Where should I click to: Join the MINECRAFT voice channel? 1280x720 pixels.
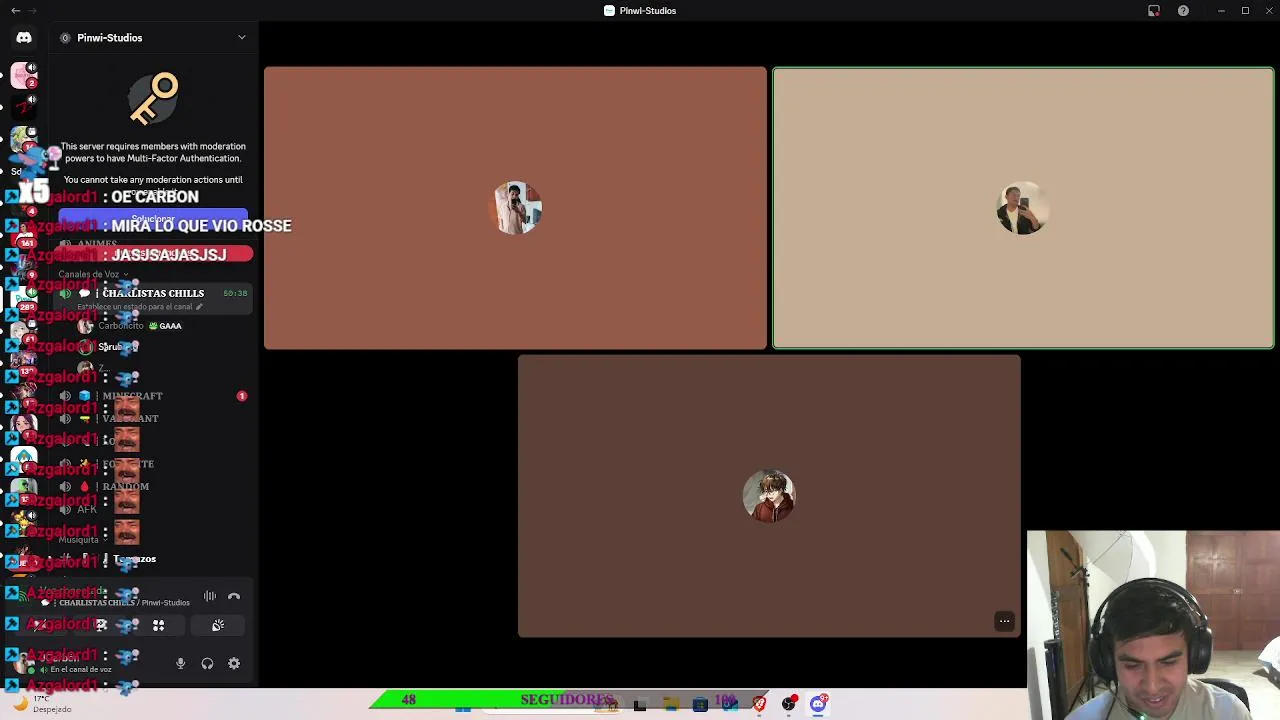coord(132,396)
